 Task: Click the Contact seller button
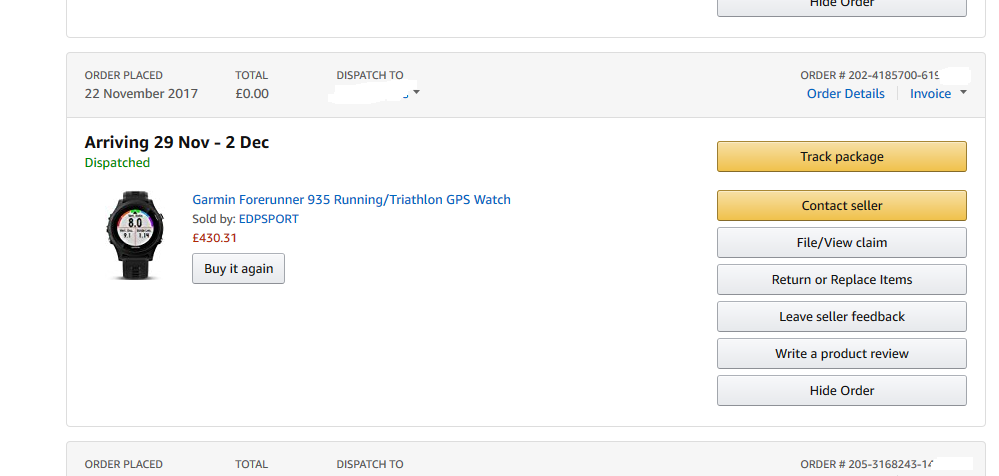click(841, 206)
